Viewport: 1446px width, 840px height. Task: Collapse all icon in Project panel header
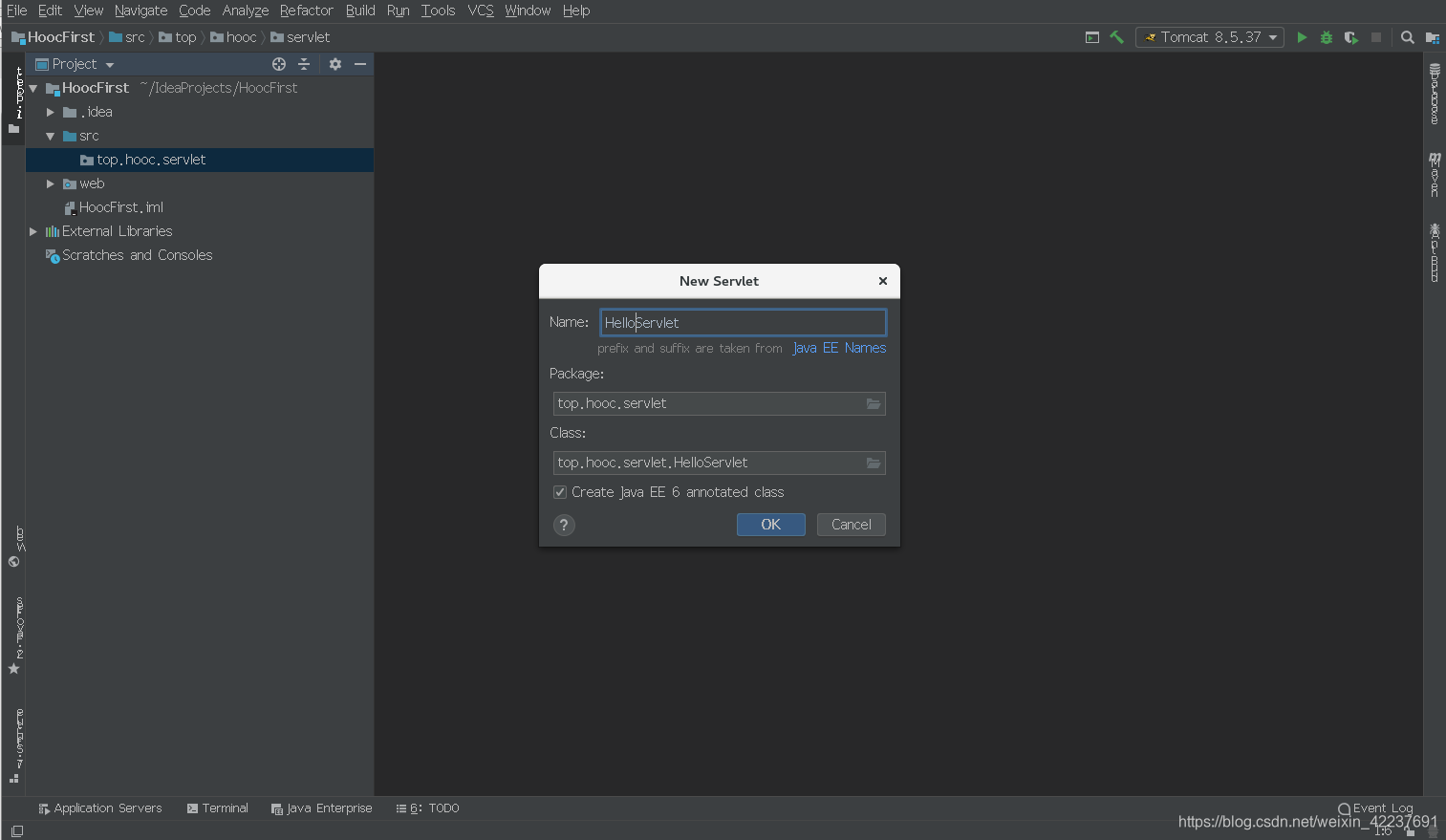[x=304, y=64]
